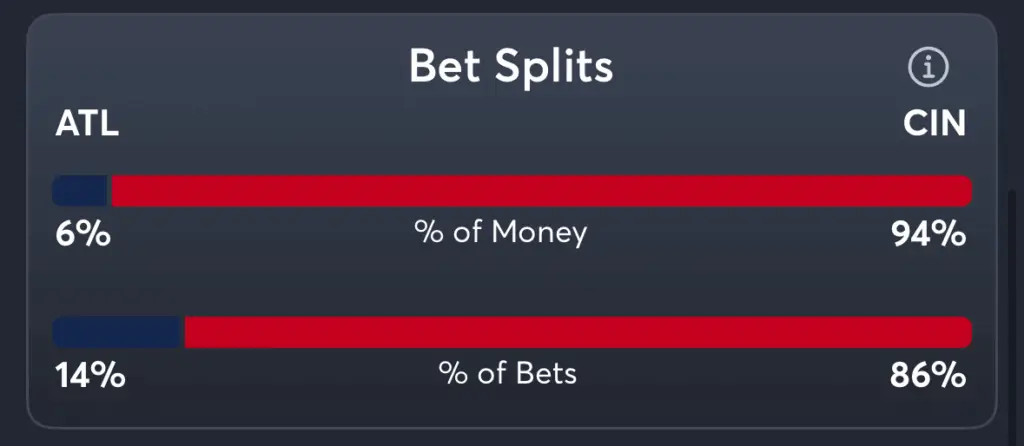
Task: Click the boundary between money bar segments
Action: (x=111, y=191)
